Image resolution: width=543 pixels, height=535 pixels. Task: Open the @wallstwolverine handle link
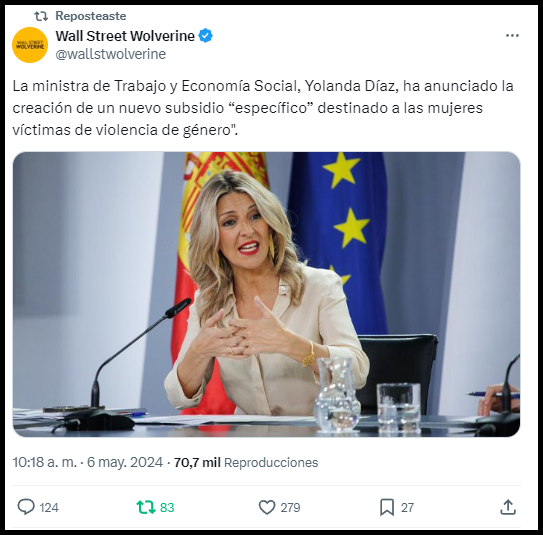110,54
